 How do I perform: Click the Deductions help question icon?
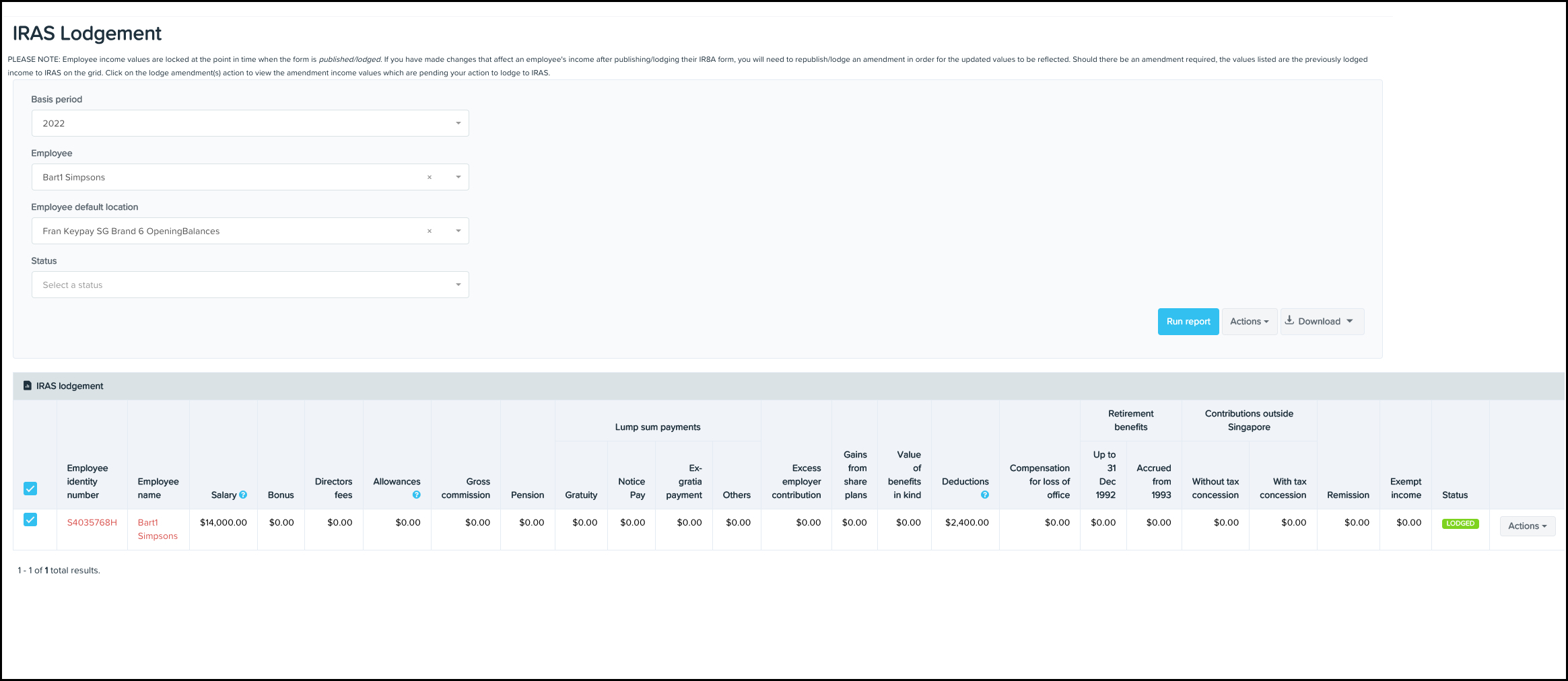984,495
